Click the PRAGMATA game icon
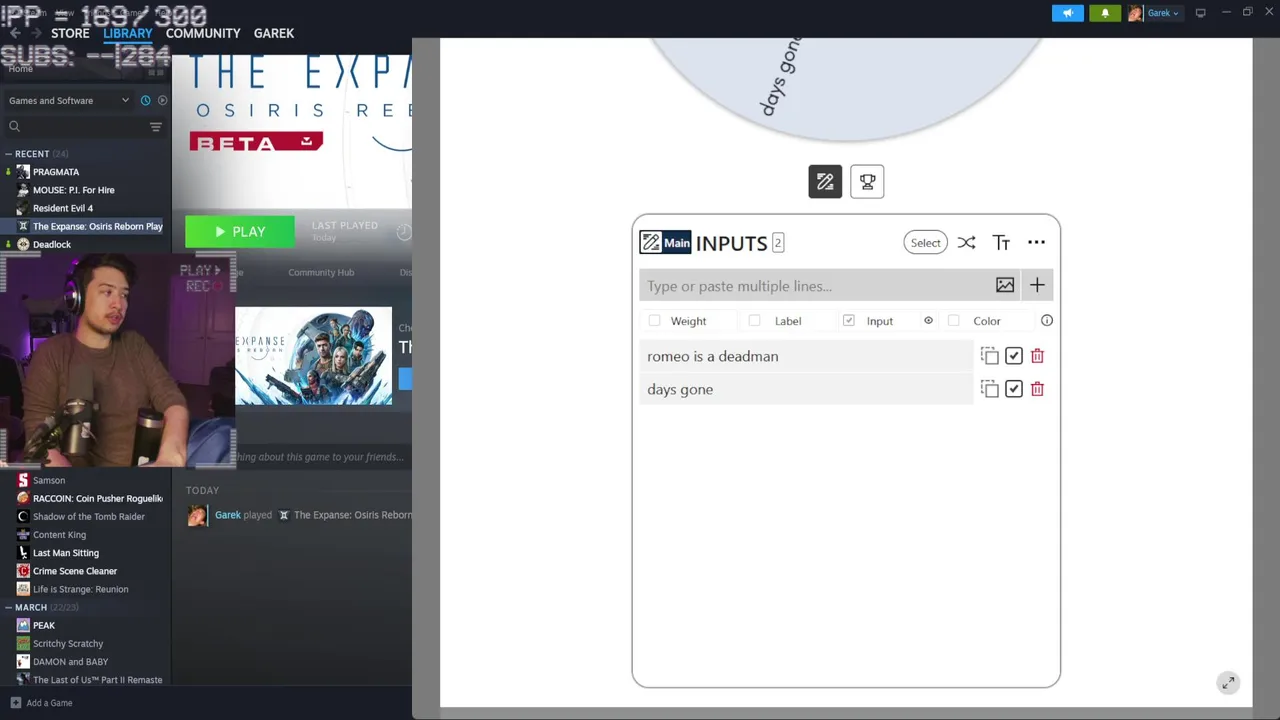 coord(23,172)
